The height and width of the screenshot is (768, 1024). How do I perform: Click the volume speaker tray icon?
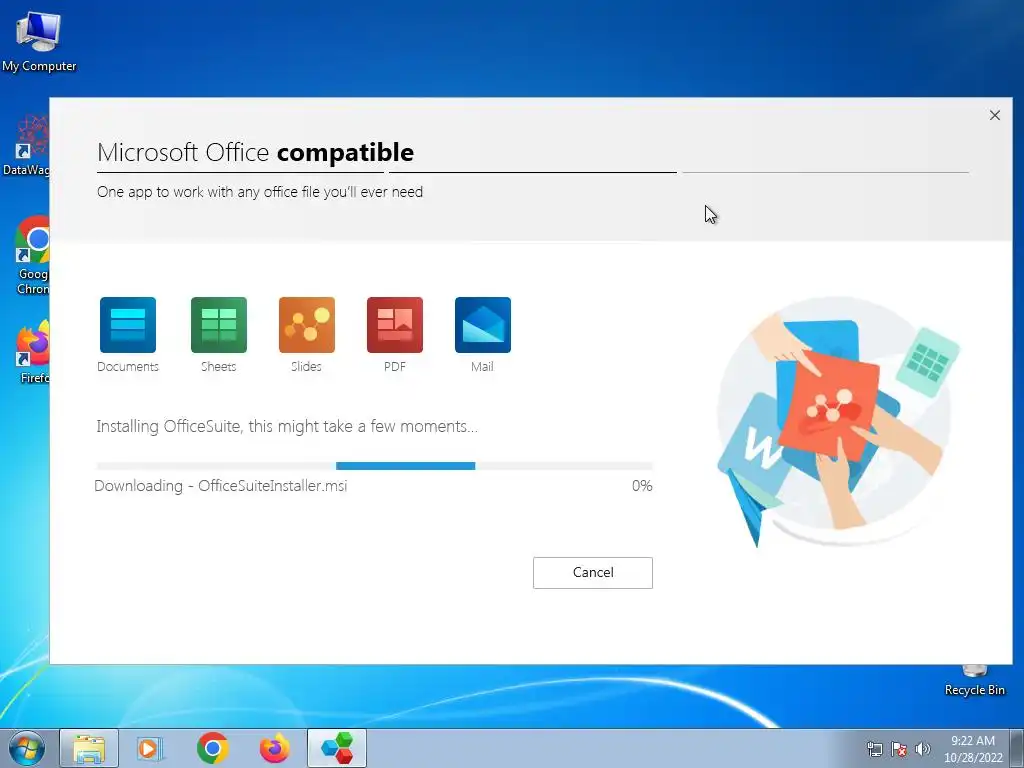923,749
